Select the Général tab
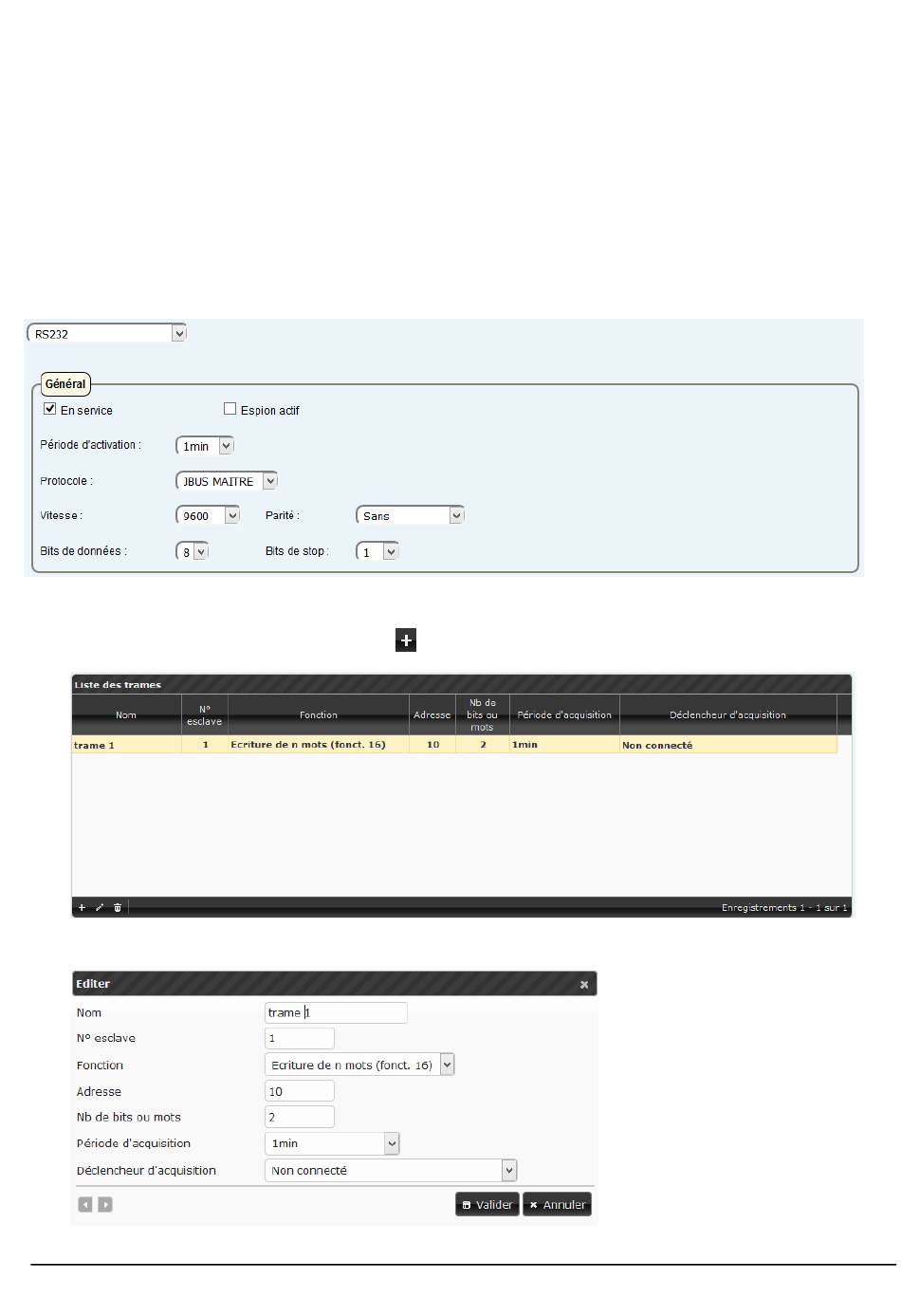 pos(65,384)
